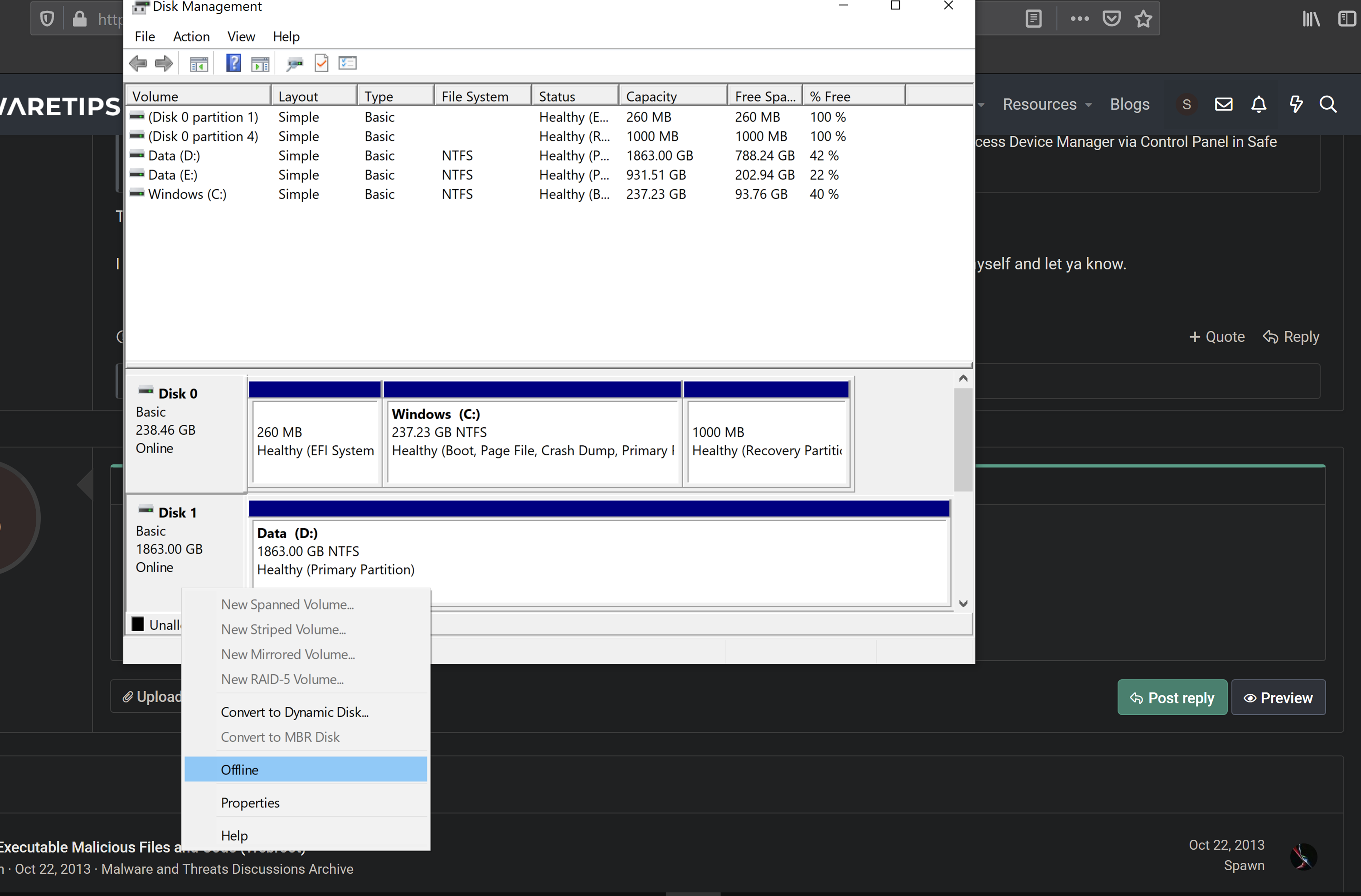This screenshot has width=1361, height=896.
Task: Click the scroll down arrow in disk pane
Action: coord(963,604)
